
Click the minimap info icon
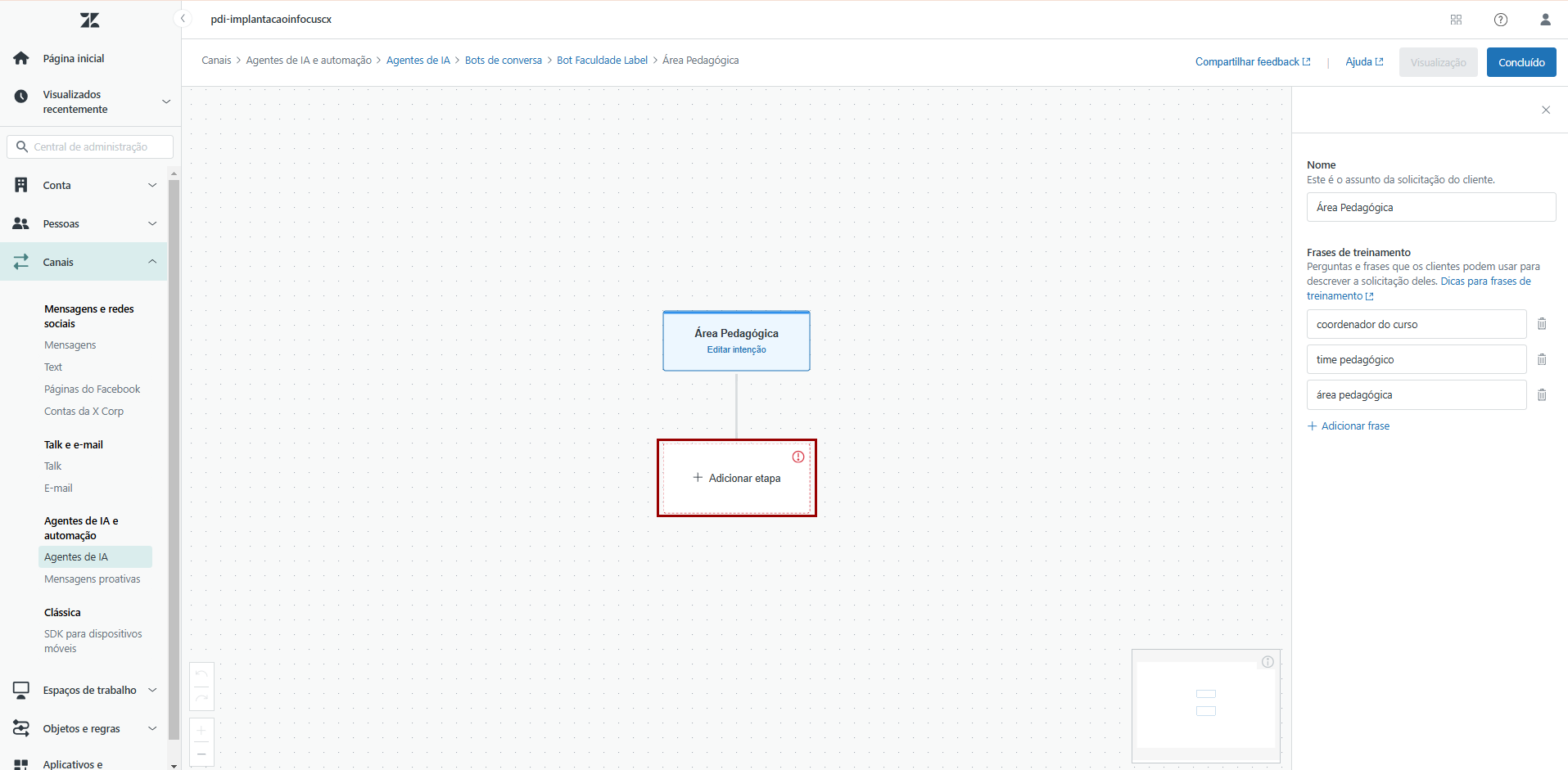coord(1268,662)
